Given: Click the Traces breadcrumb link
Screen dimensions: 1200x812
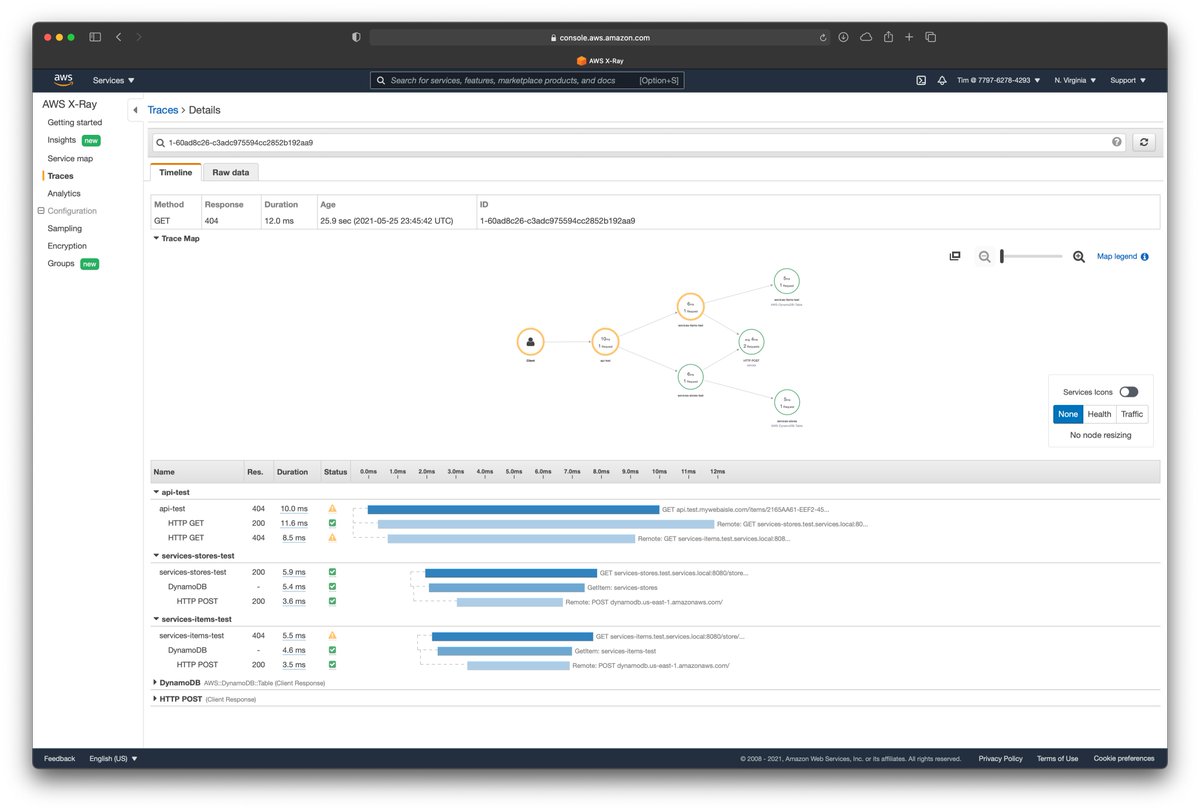Looking at the screenshot, I should click(x=163, y=110).
